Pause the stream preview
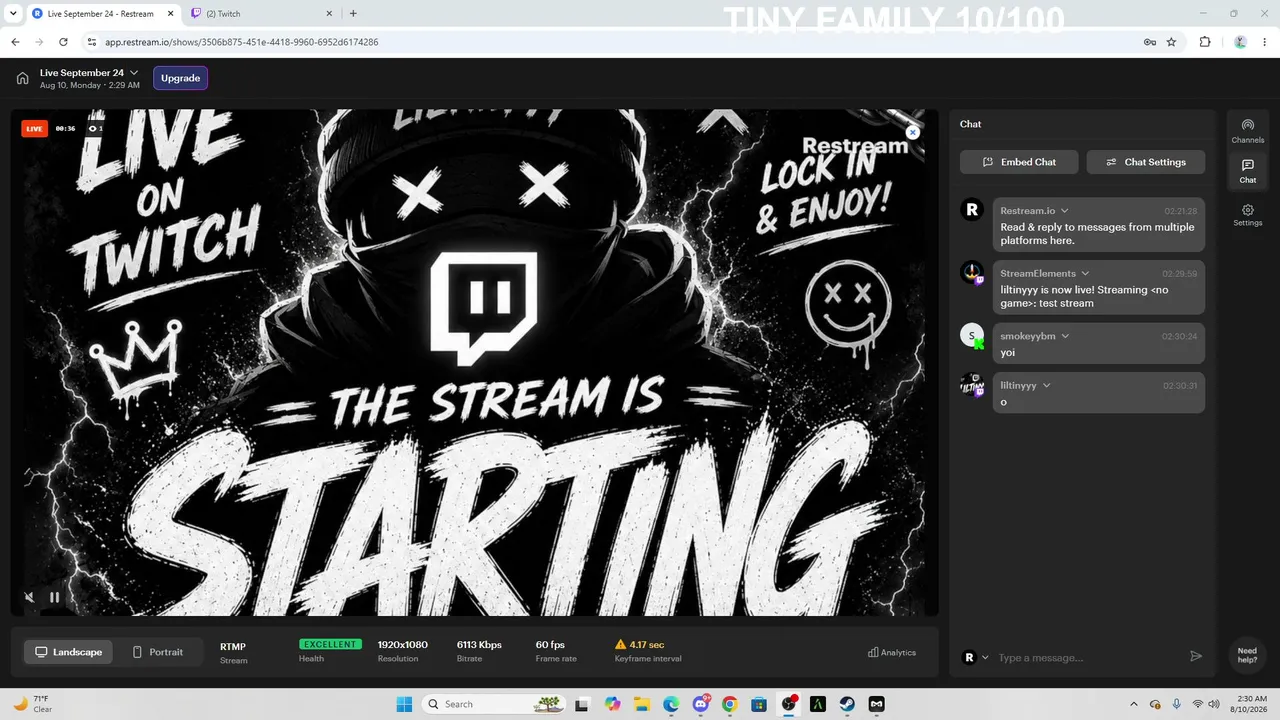This screenshot has width=1280, height=720. (x=55, y=598)
